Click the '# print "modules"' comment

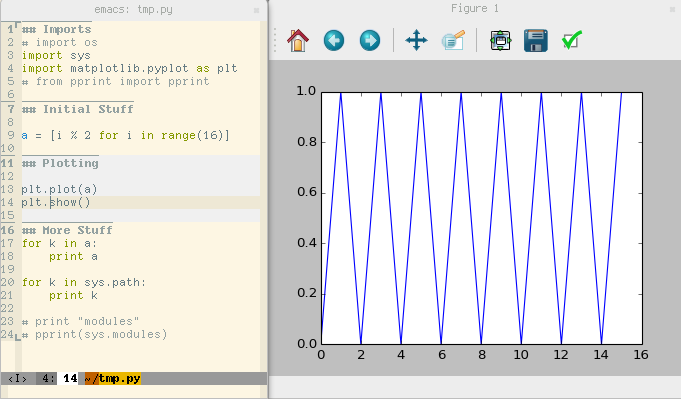click(81, 322)
